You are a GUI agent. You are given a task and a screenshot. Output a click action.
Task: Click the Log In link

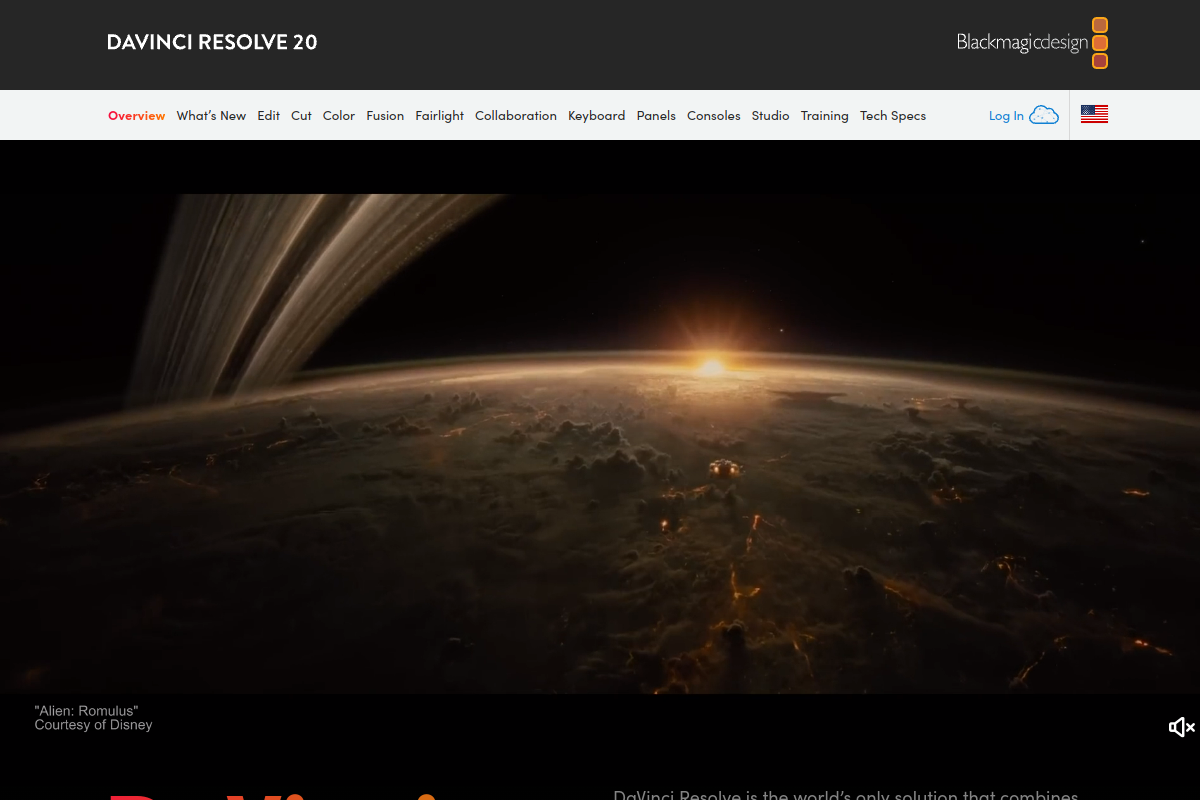click(1006, 115)
